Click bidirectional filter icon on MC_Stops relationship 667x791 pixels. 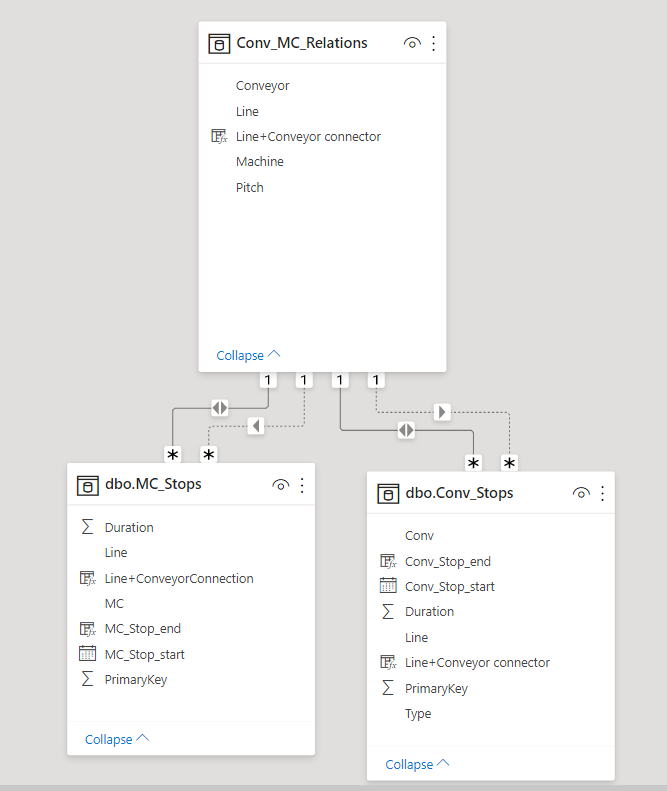click(x=219, y=408)
